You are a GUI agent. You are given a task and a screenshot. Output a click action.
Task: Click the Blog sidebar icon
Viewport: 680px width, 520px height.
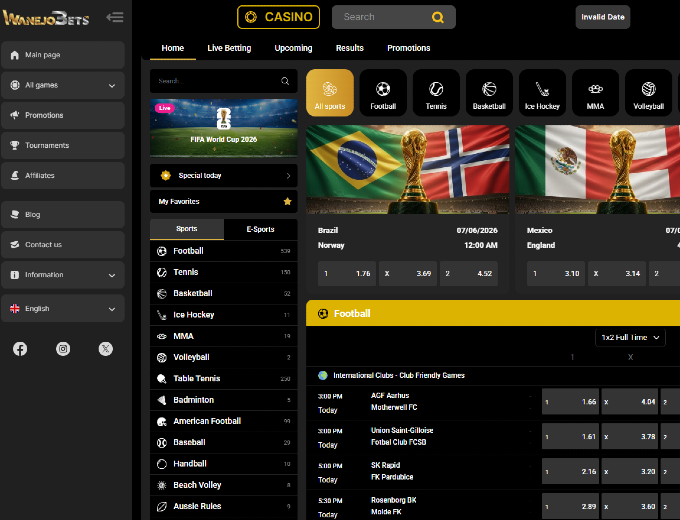(15, 214)
